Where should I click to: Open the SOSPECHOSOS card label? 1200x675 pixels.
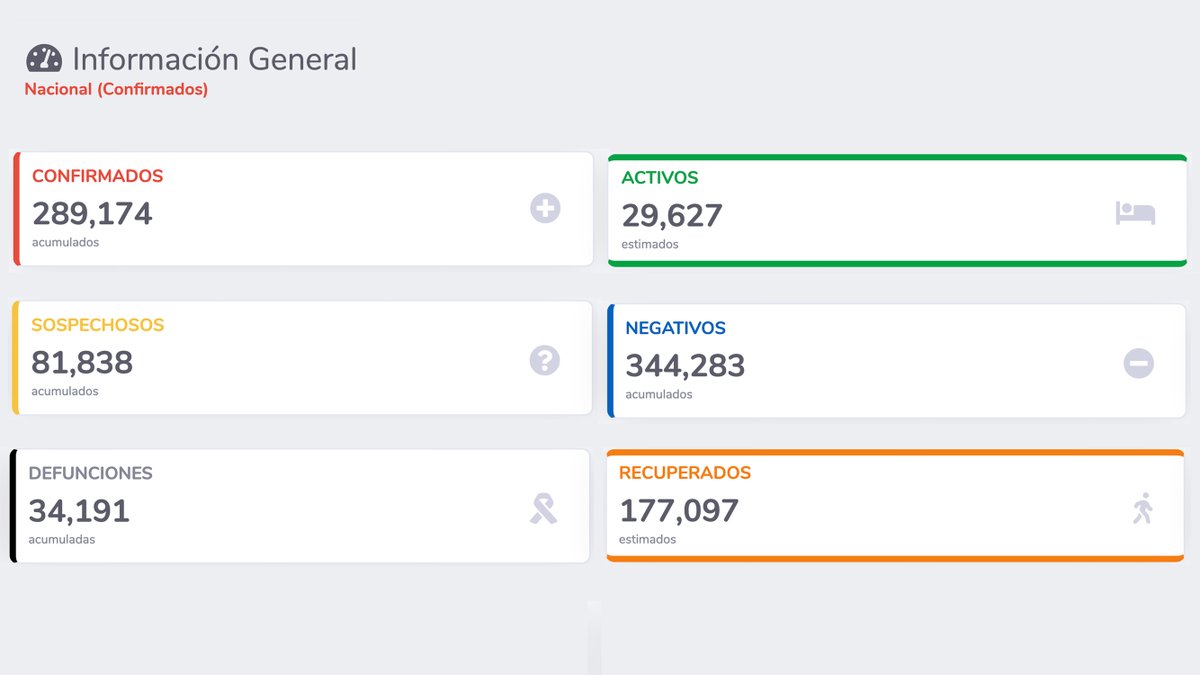(97, 325)
